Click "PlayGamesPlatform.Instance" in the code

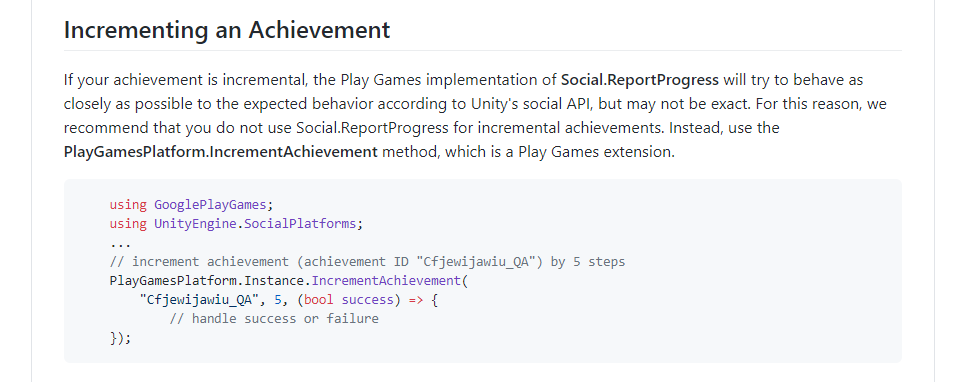[206, 281]
